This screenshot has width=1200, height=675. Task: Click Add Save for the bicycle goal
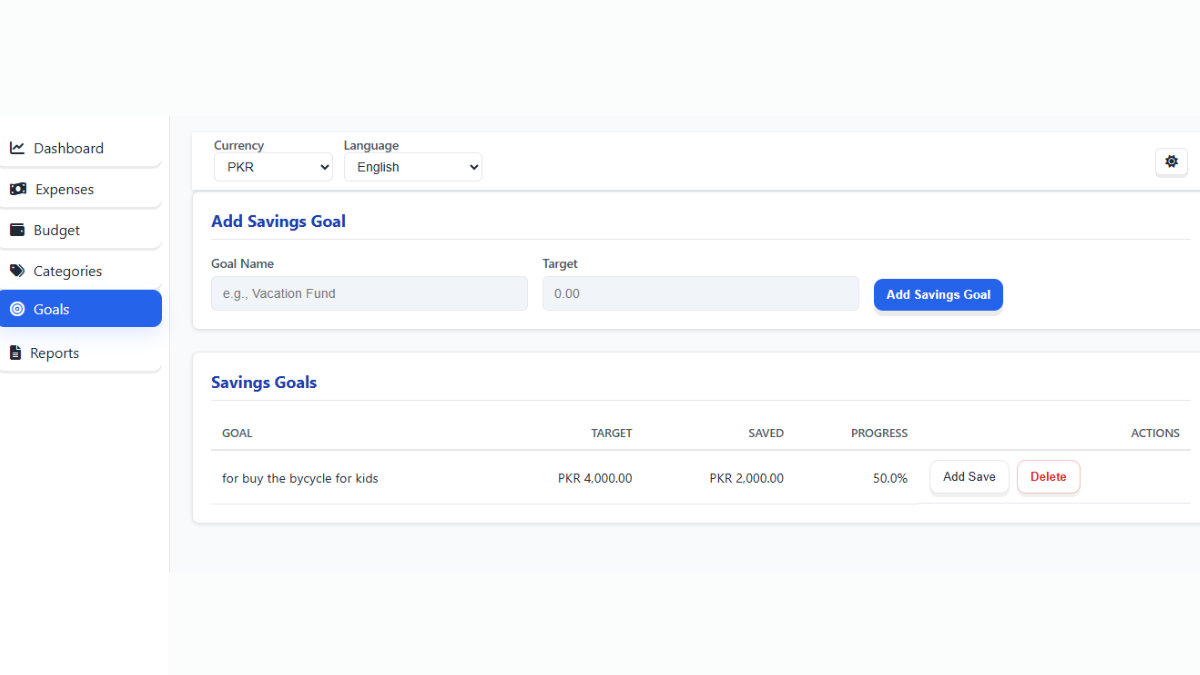tap(968, 477)
